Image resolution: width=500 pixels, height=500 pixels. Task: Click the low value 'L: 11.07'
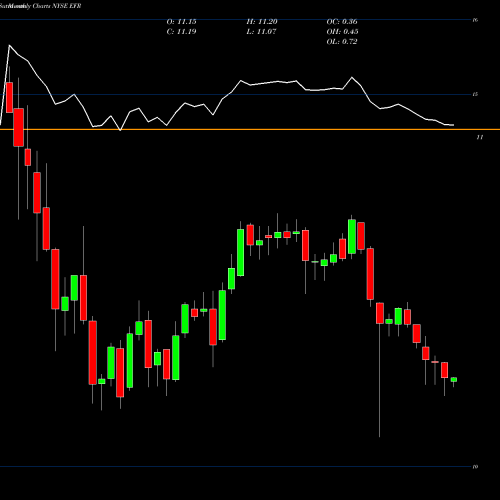click(x=261, y=32)
